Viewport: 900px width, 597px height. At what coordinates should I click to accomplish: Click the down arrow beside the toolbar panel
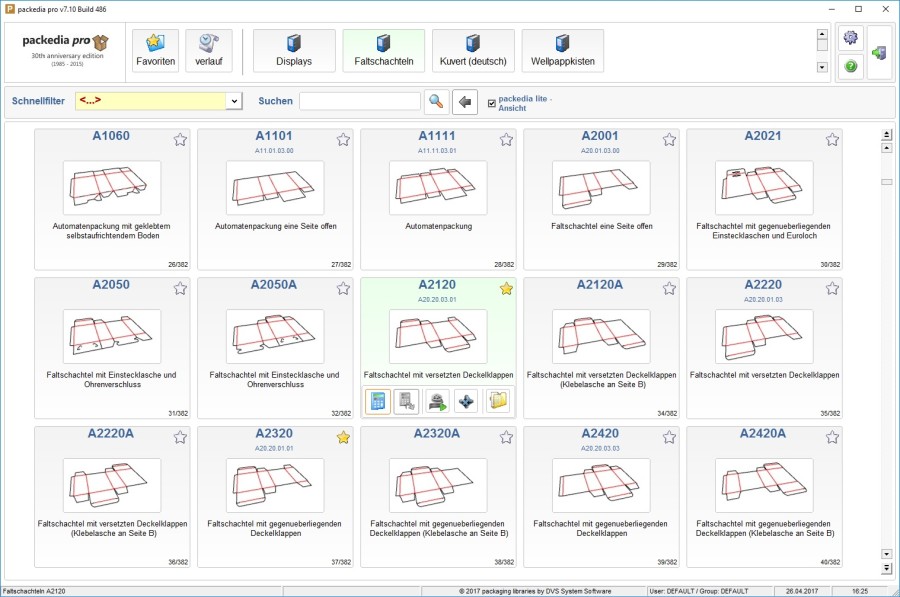[x=822, y=67]
